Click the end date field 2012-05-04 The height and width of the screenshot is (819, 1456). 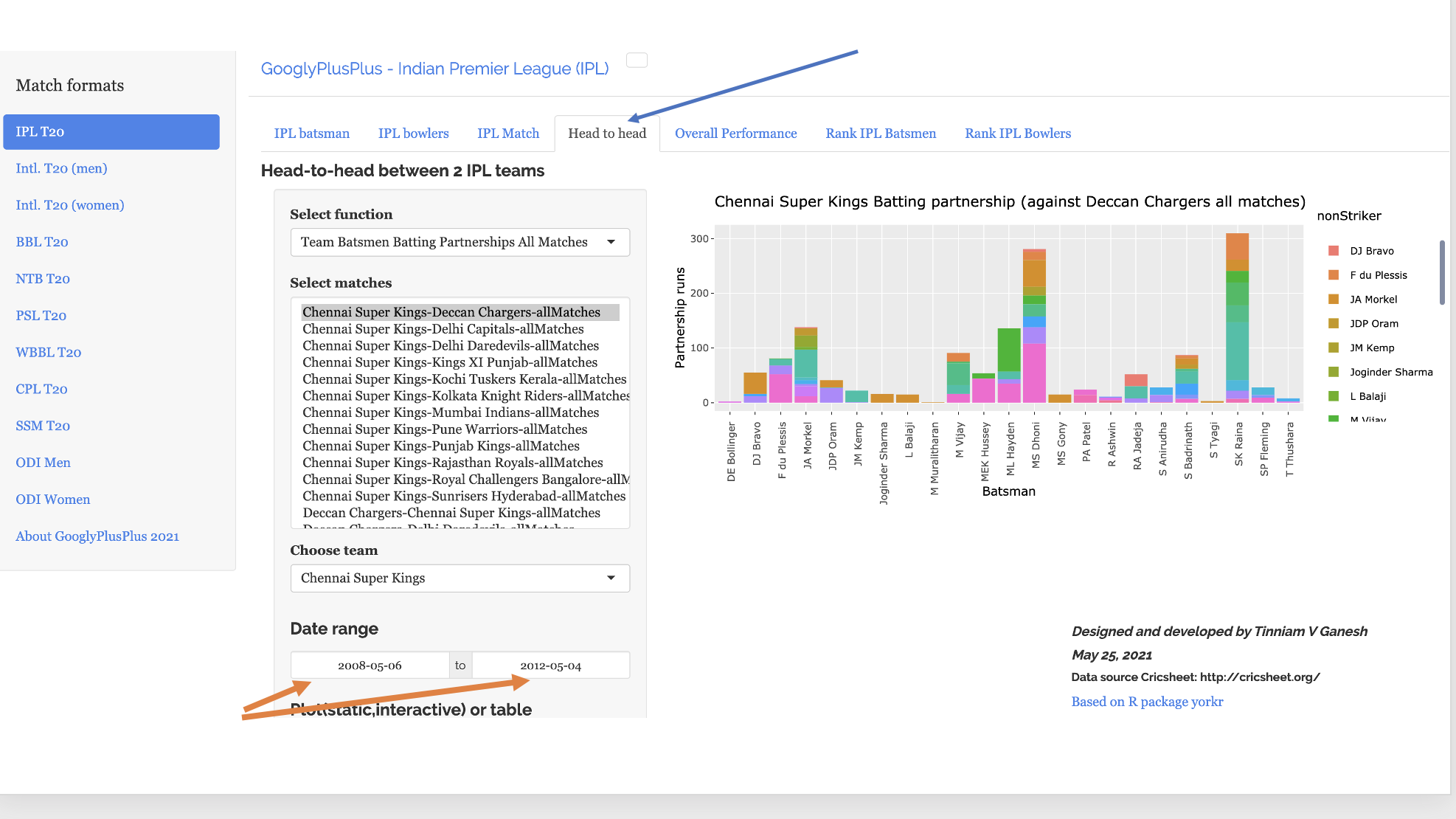tap(550, 666)
